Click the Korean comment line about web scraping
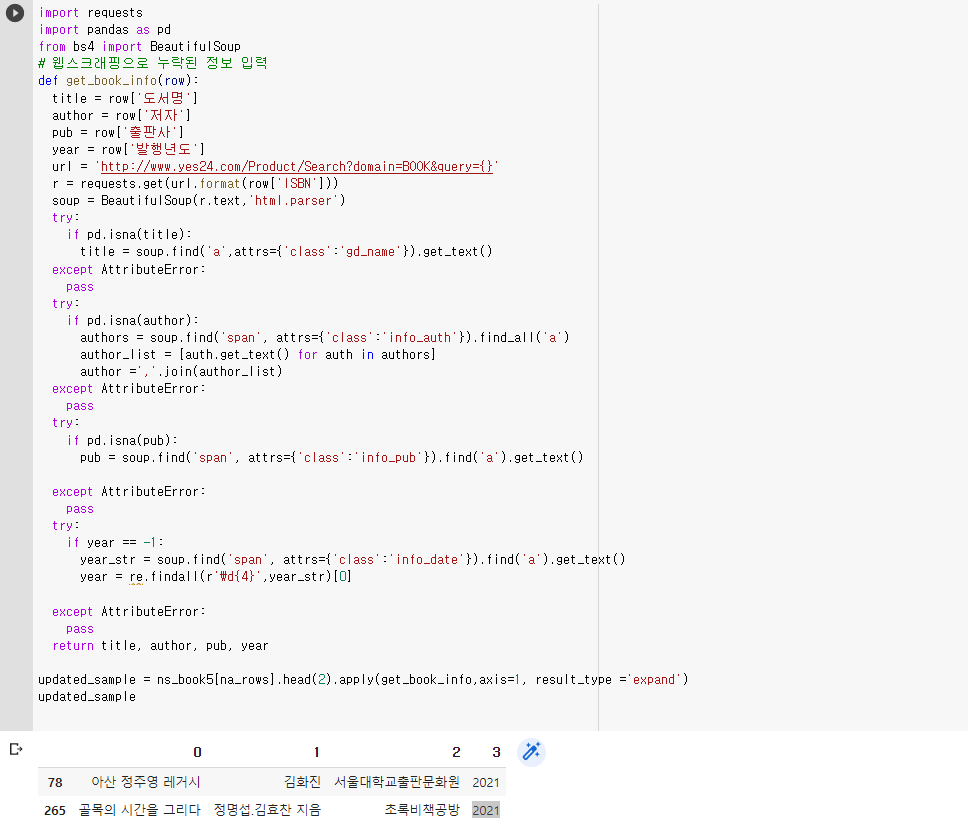This screenshot has height=830, width=968. [x=152, y=63]
